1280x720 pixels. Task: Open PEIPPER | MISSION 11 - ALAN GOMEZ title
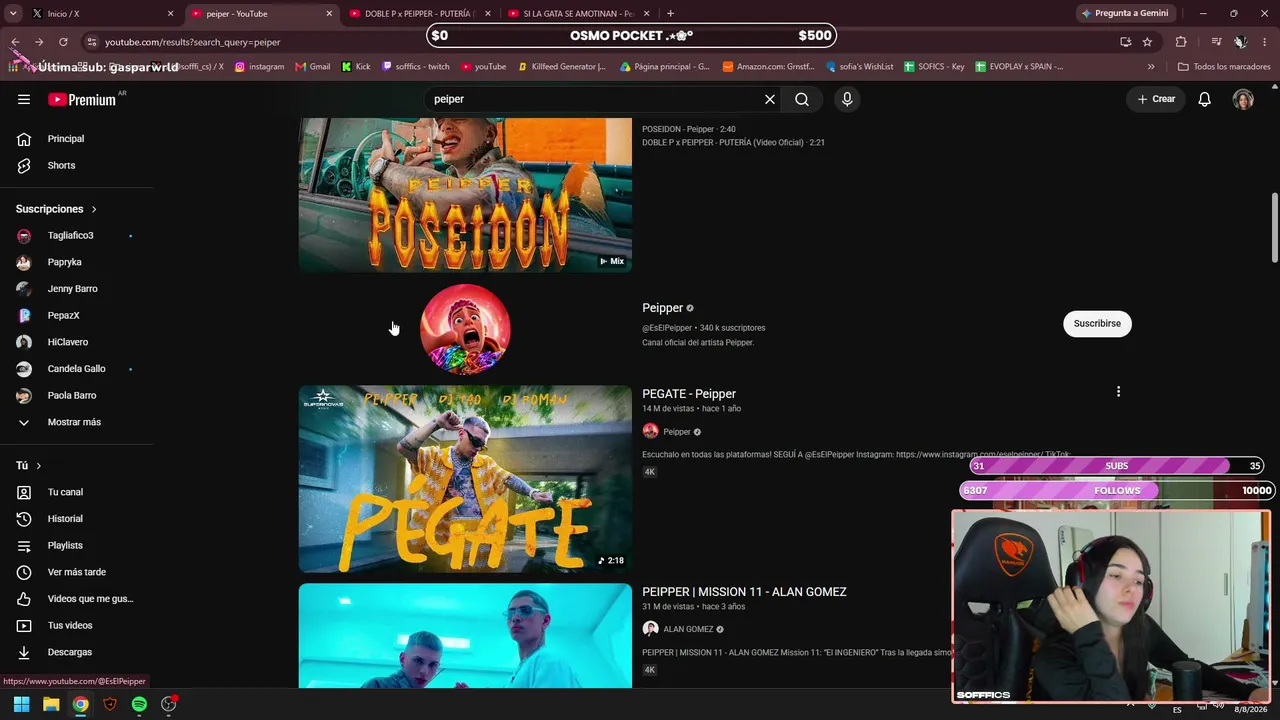click(744, 592)
